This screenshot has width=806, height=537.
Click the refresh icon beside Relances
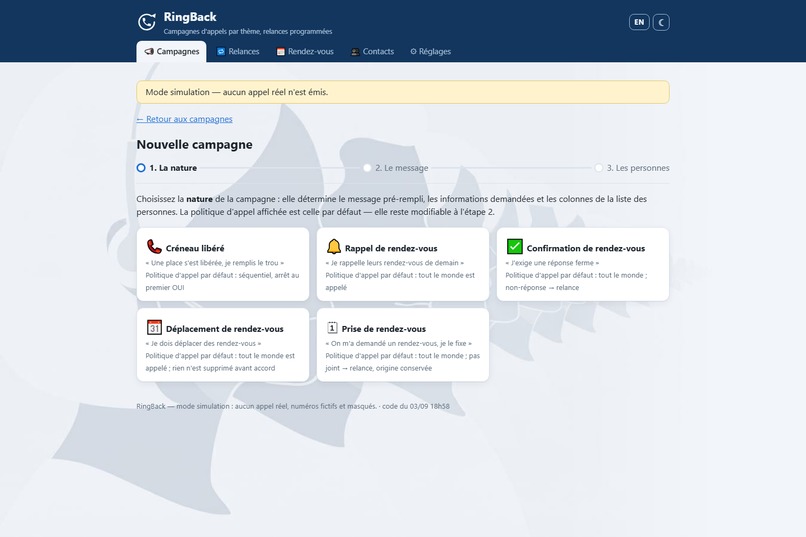click(221, 51)
